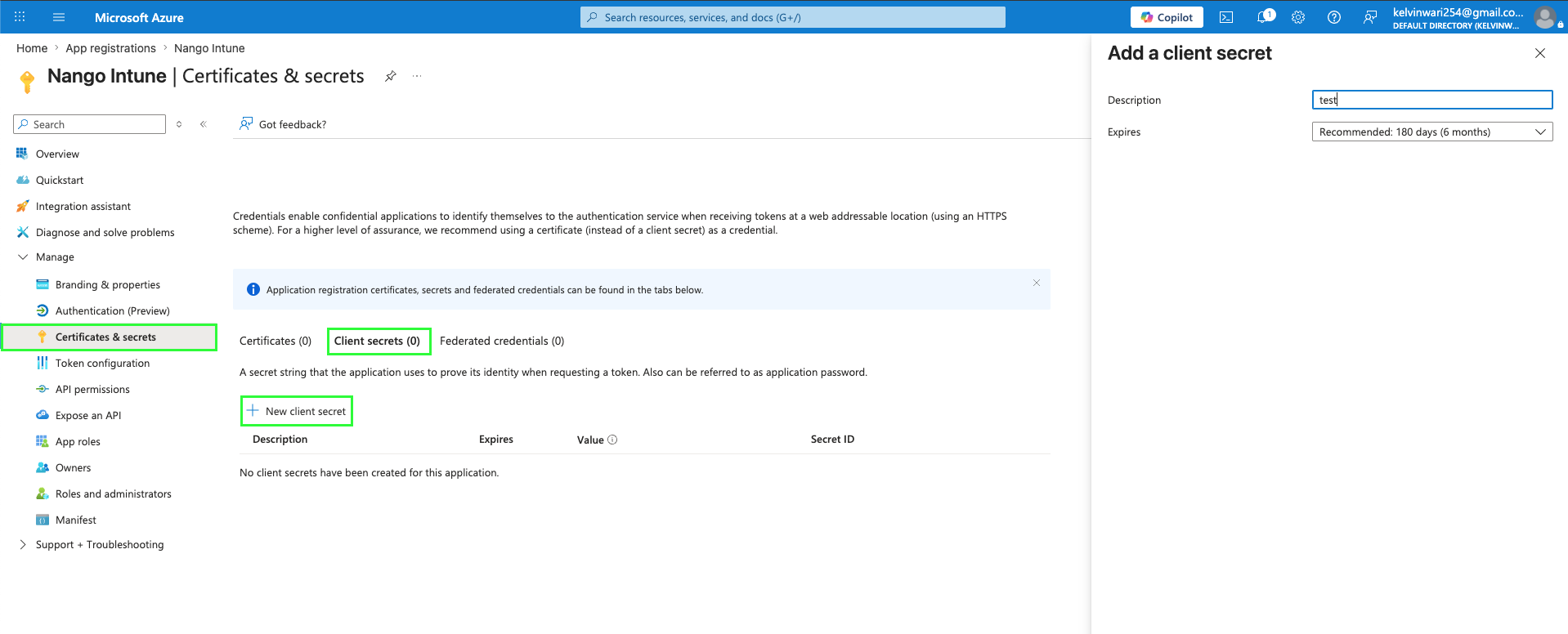Screen dimensions: 1568x634
Task: Open Owners in the sidebar
Action: [73, 467]
